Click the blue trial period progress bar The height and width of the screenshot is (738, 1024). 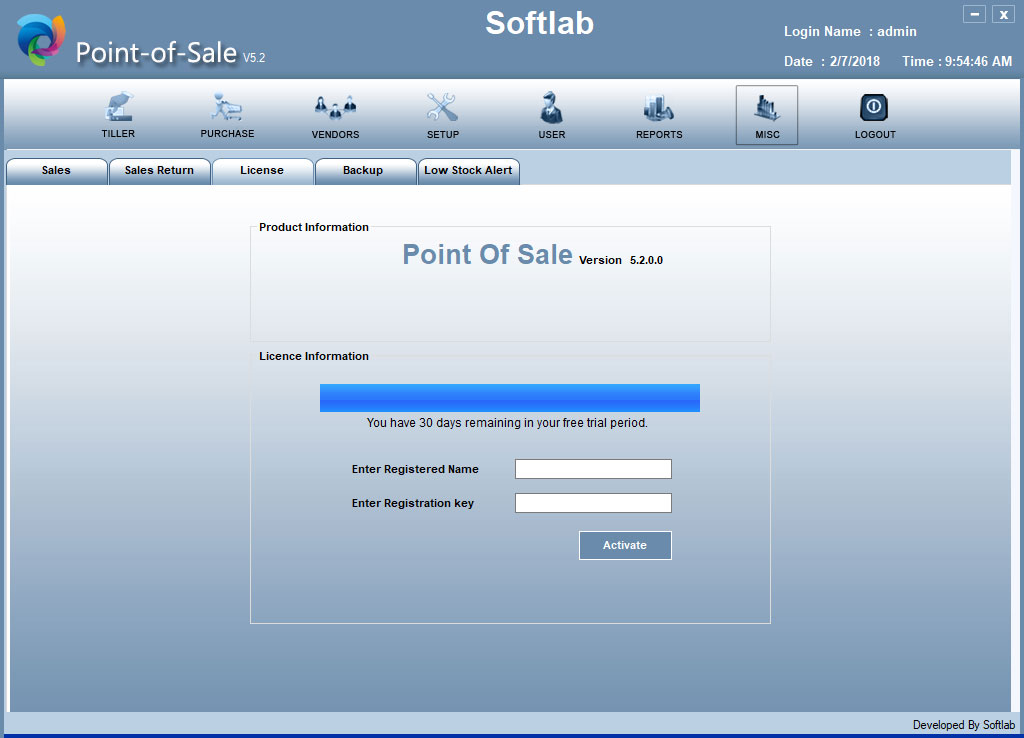click(509, 398)
